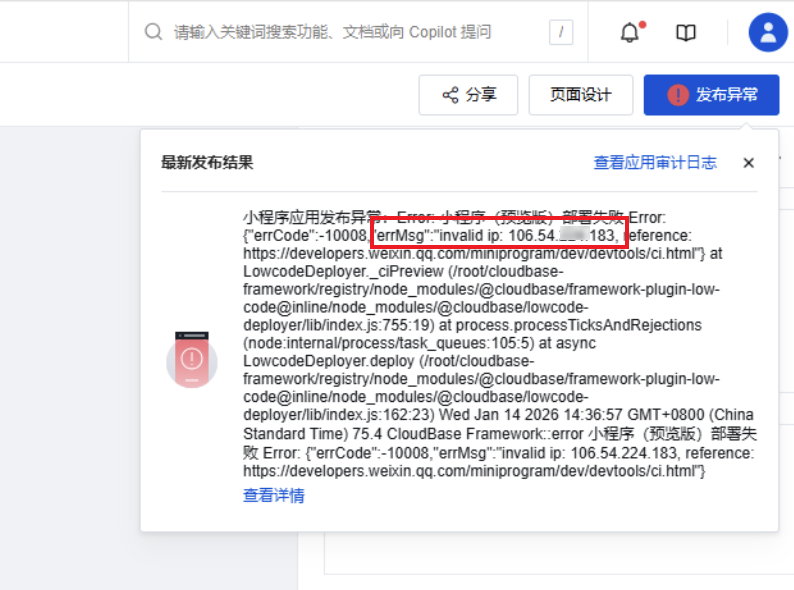Screen dimensions: 794x590
Task: Open the notifications bell
Action: (631, 32)
